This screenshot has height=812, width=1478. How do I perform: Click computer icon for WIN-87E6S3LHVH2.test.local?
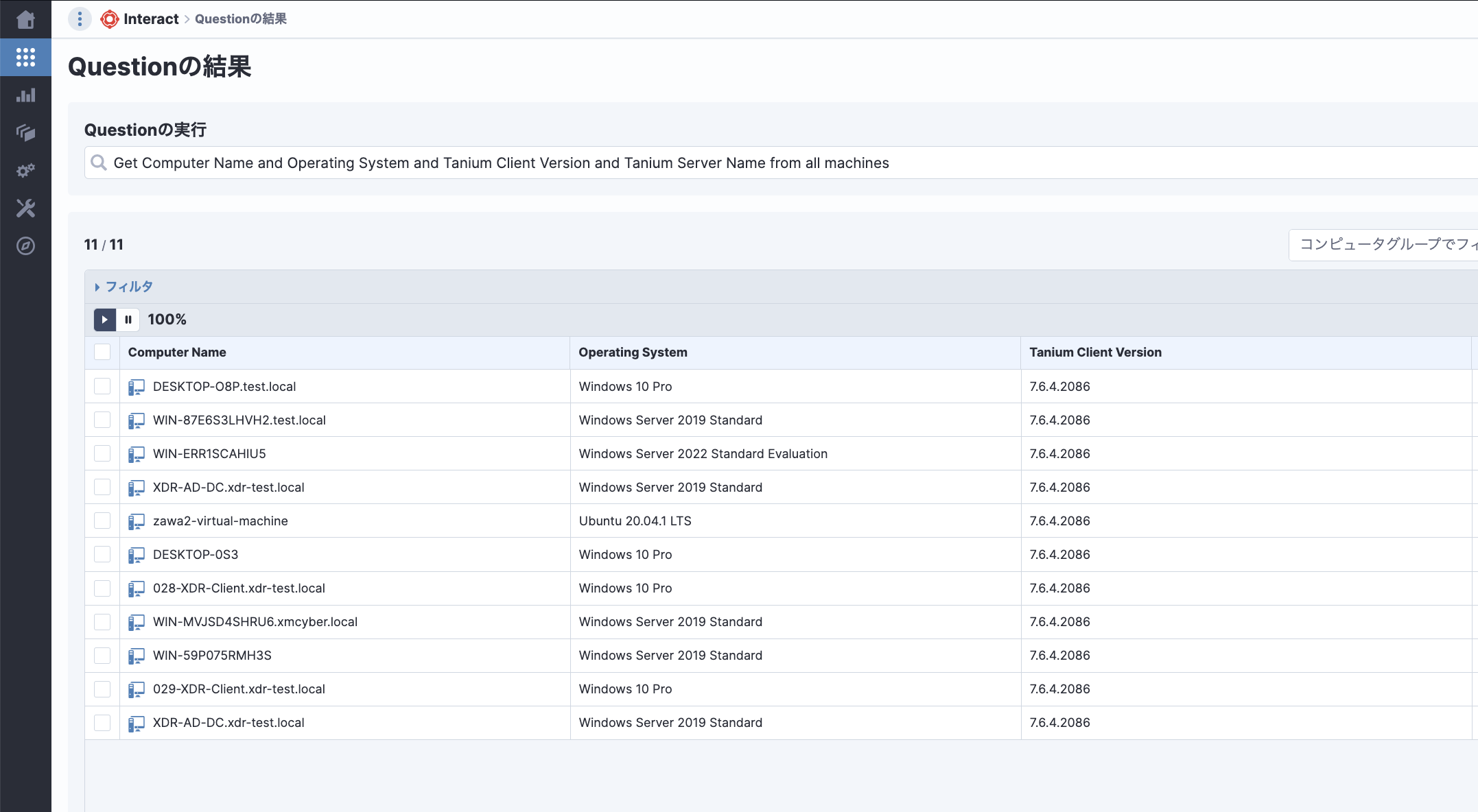(x=136, y=420)
